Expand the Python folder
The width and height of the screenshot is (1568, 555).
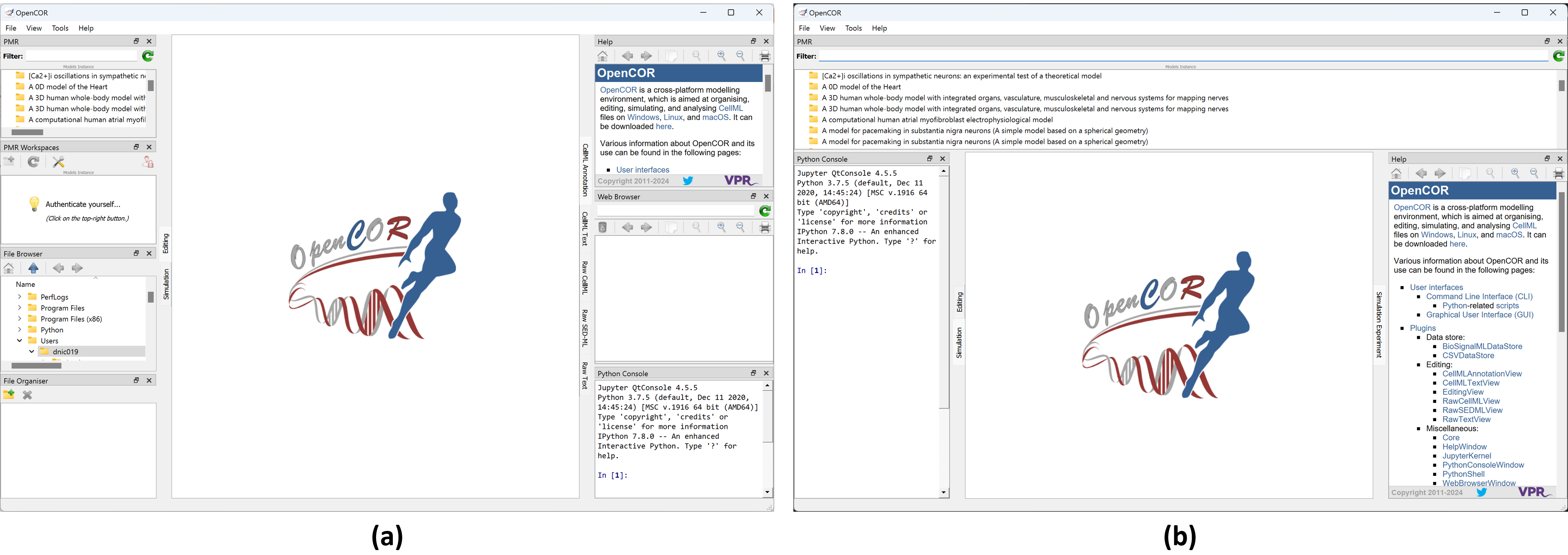point(20,330)
